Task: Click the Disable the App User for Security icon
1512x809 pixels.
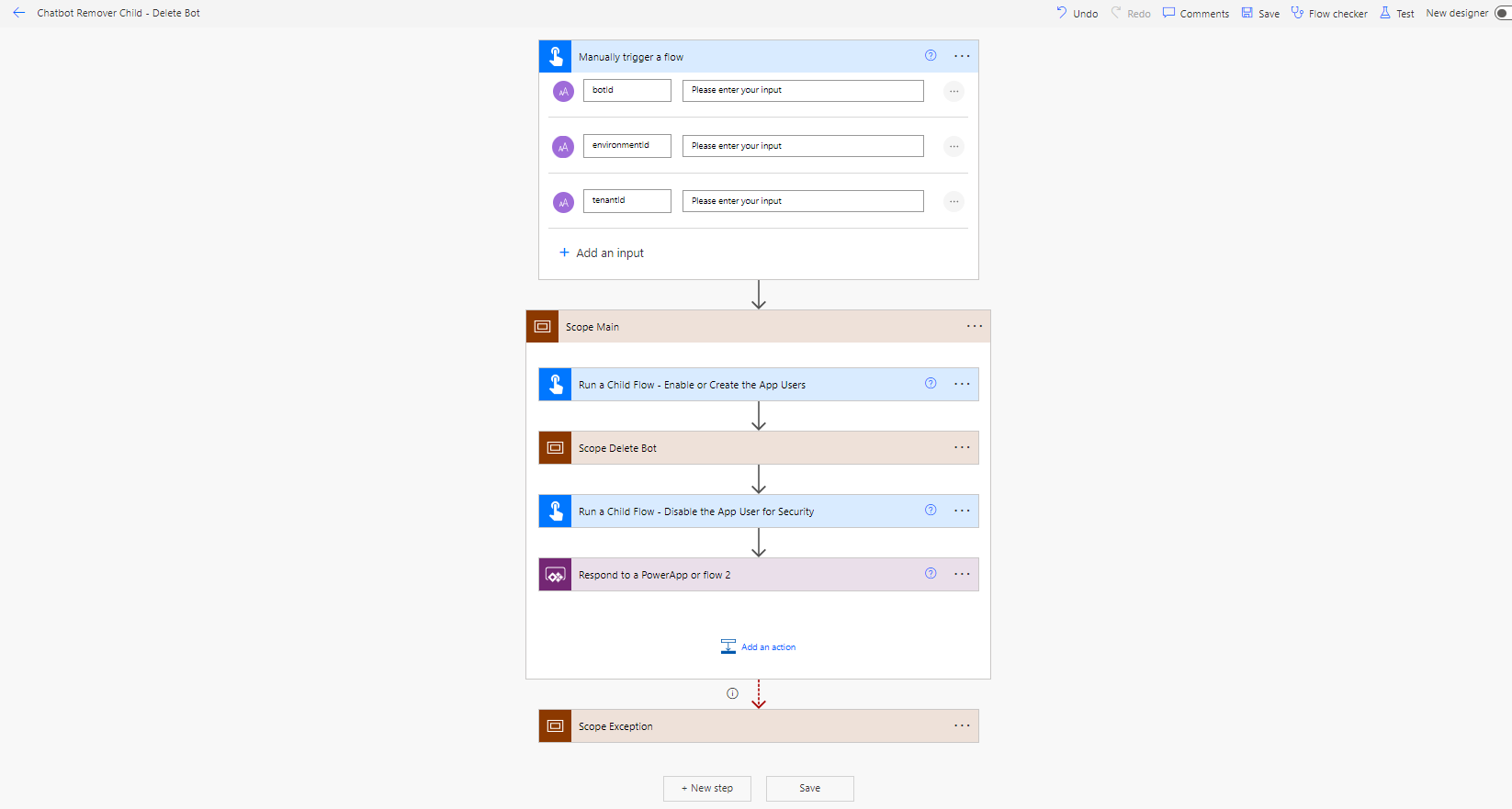Action: click(555, 511)
